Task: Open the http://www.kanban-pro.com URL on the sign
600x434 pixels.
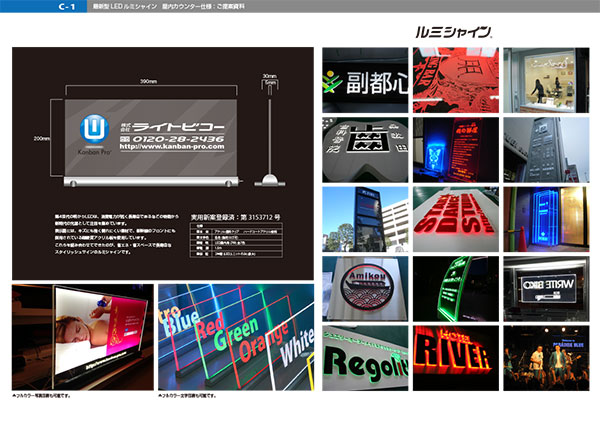Action: [x=172, y=147]
